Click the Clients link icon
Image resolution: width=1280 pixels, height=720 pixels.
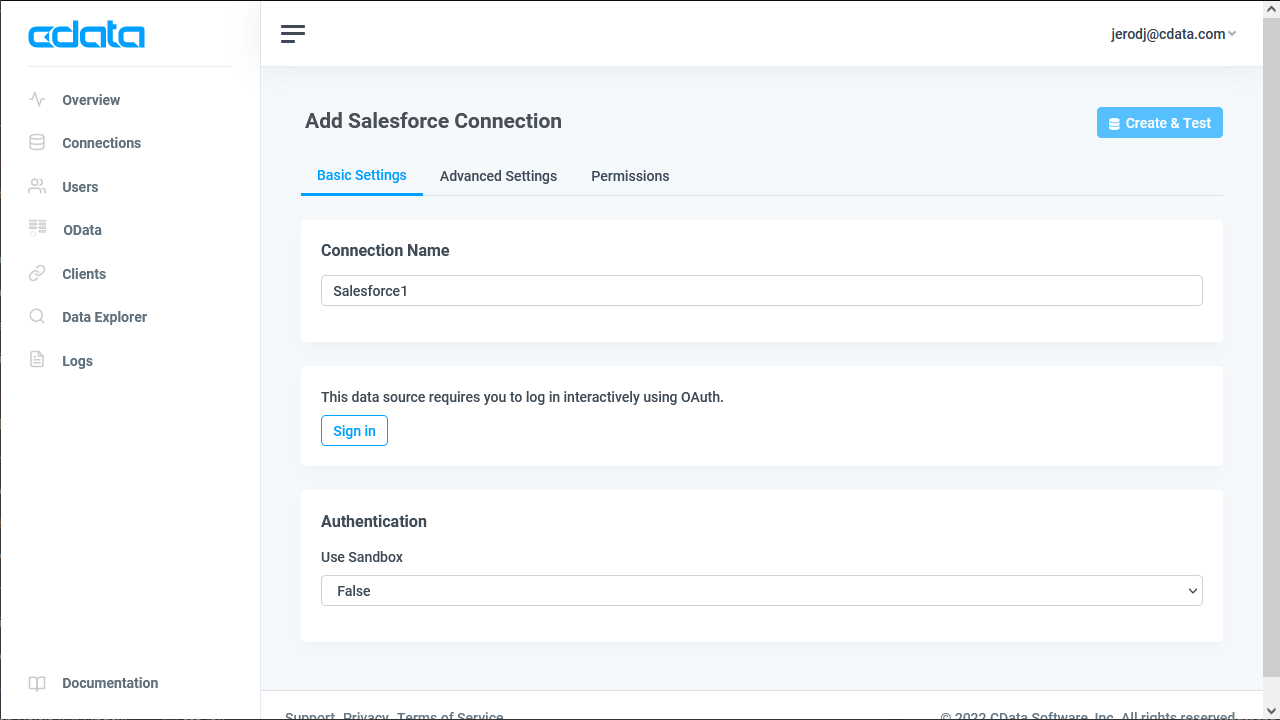point(37,273)
